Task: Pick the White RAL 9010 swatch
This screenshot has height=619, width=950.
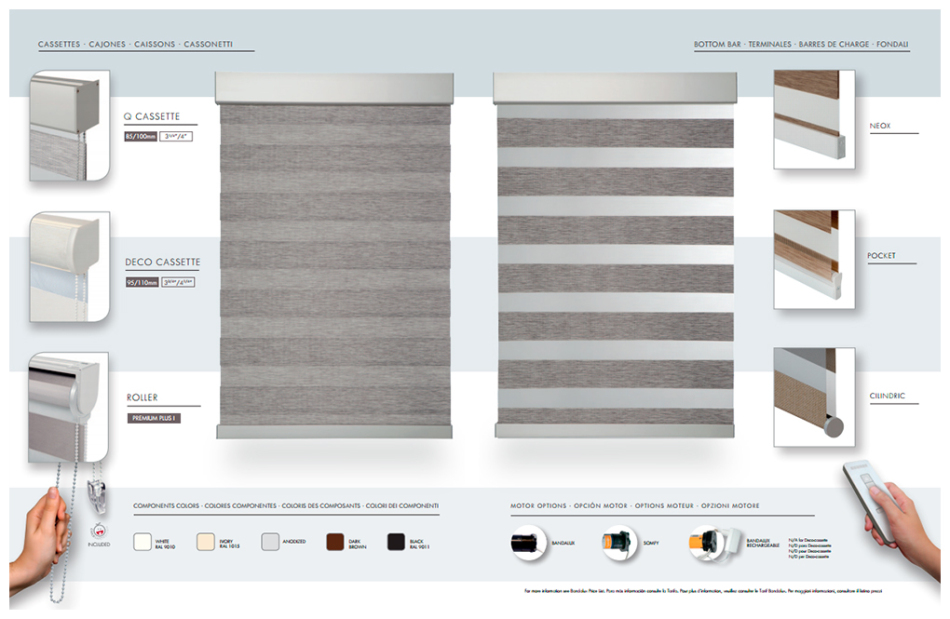Action: pyautogui.click(x=143, y=542)
